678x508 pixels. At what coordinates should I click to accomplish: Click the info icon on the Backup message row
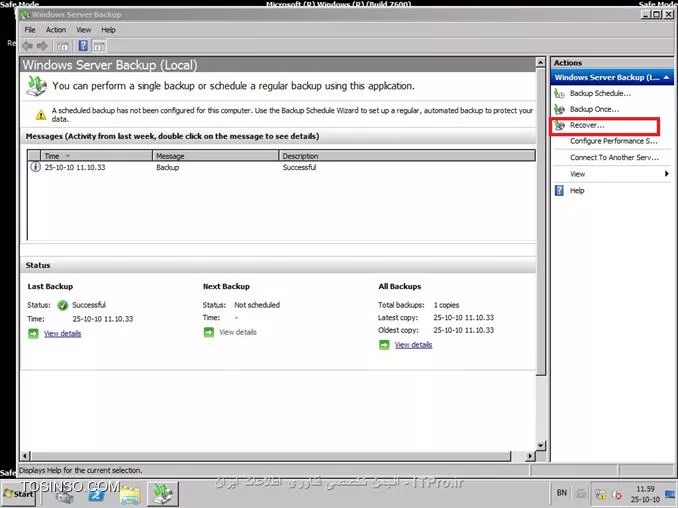pyautogui.click(x=35, y=167)
